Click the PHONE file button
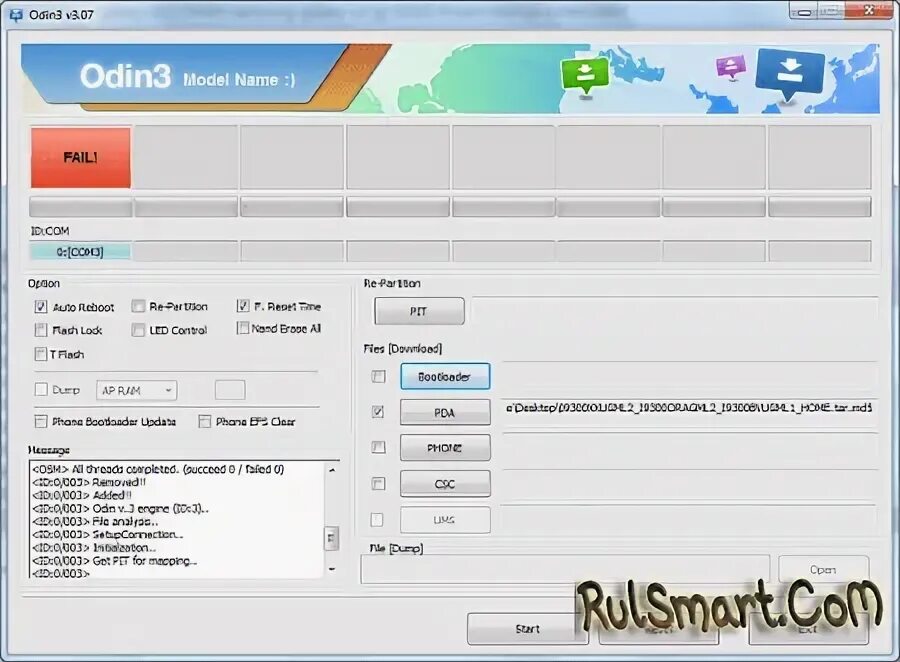This screenshot has height=662, width=900. coord(445,448)
